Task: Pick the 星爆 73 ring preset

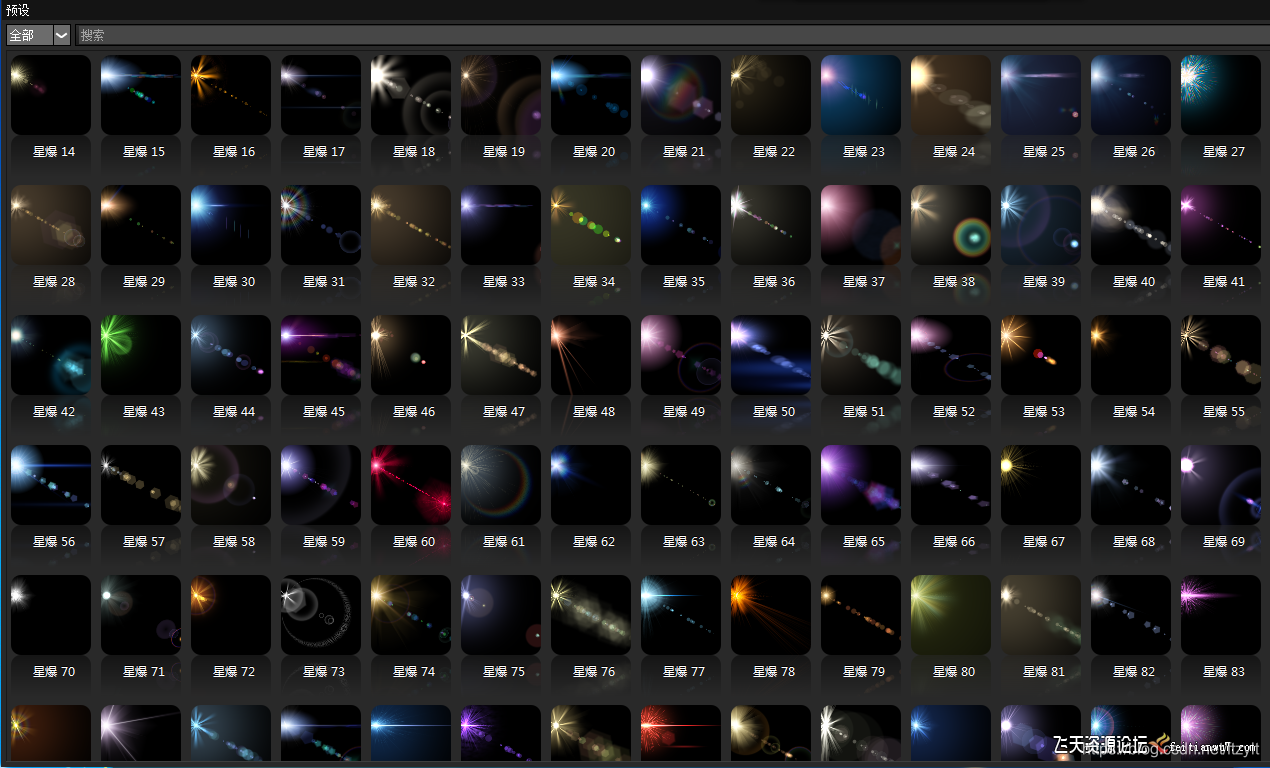Action: (x=321, y=615)
